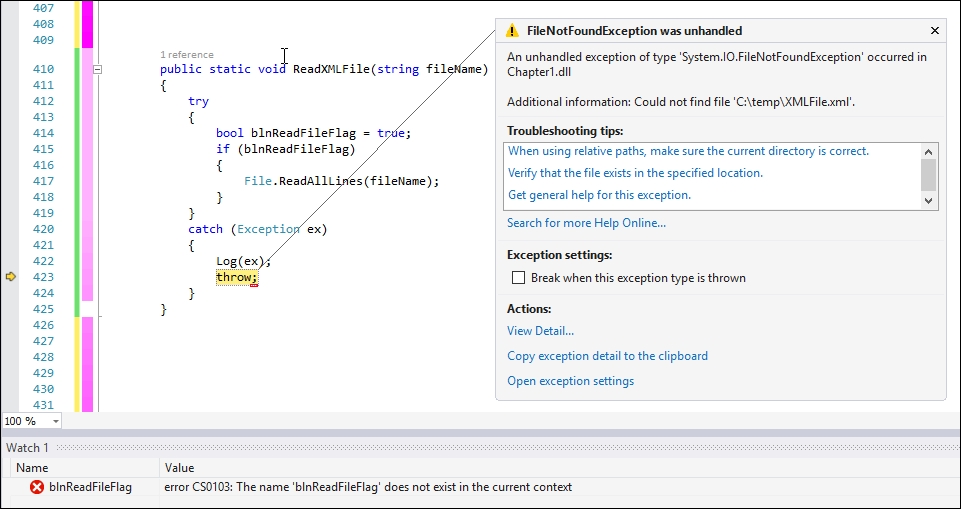The image size is (961, 509).
Task: Click the 'Watch 1' panel title
Action: (28, 448)
